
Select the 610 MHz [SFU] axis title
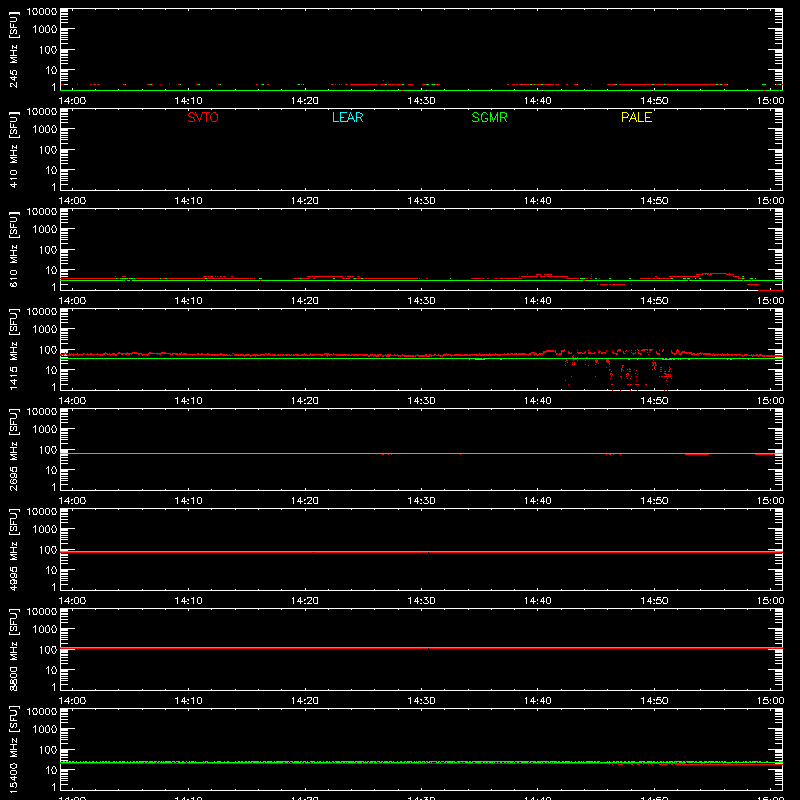13,250
